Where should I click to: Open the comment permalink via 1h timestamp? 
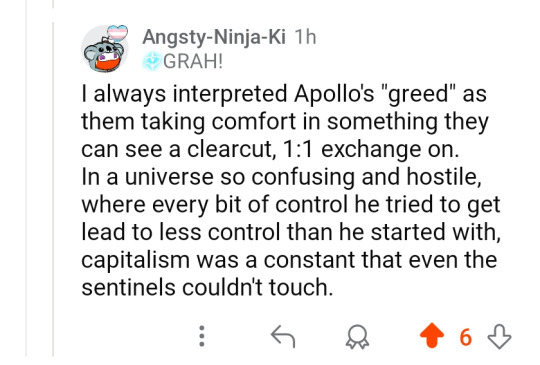(305, 36)
